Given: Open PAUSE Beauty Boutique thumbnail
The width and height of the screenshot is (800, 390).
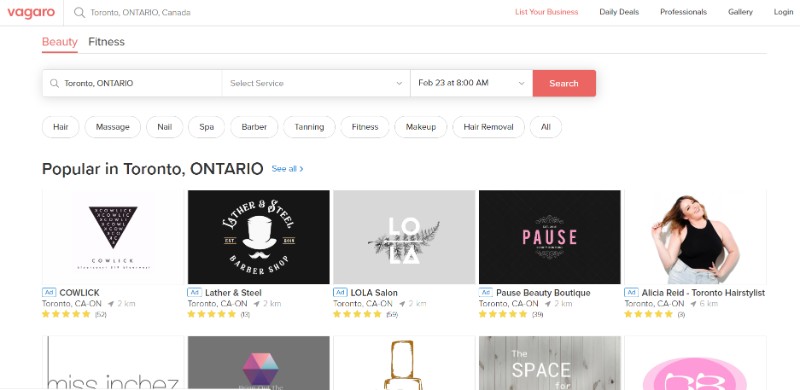Looking at the screenshot, I should coord(549,237).
